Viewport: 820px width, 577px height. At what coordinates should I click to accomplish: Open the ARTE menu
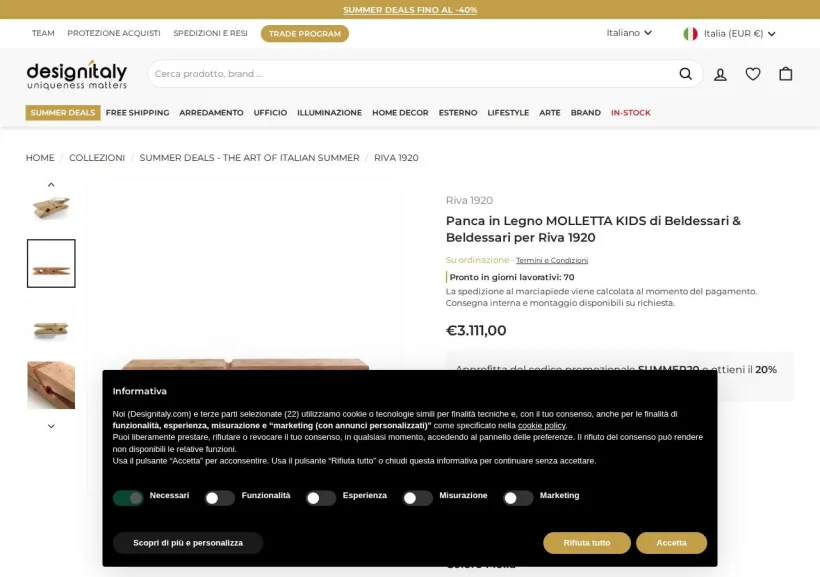[x=550, y=112]
